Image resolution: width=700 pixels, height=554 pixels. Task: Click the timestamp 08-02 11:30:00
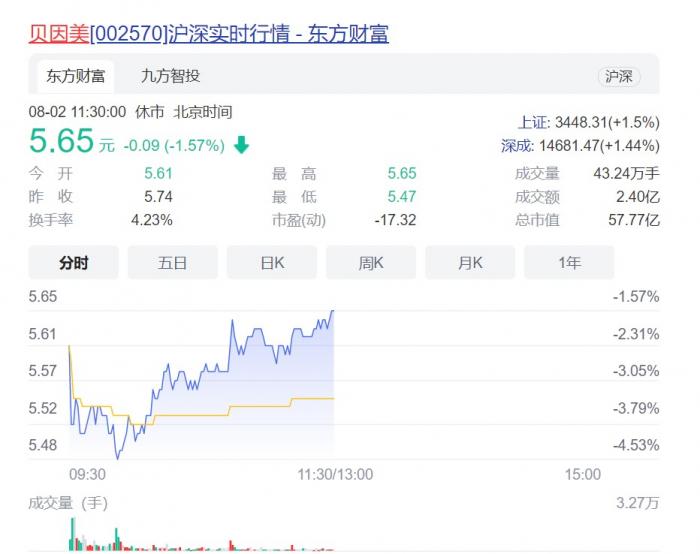click(x=77, y=112)
